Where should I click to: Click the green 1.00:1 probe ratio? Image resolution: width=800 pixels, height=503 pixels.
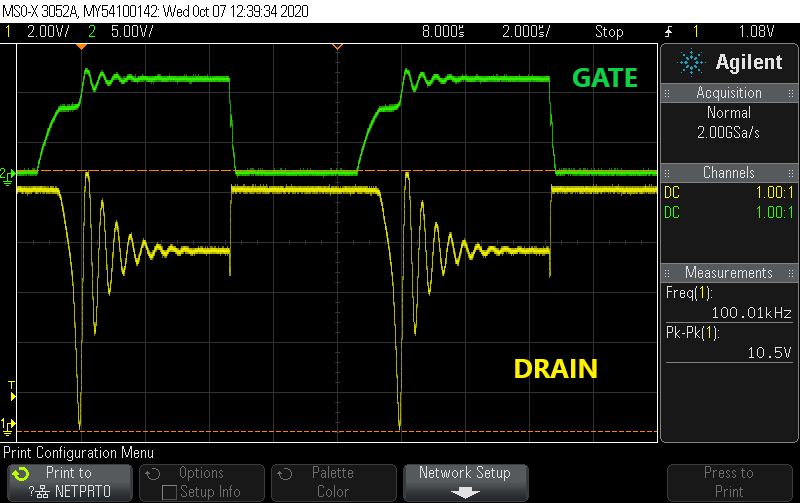(x=774, y=212)
